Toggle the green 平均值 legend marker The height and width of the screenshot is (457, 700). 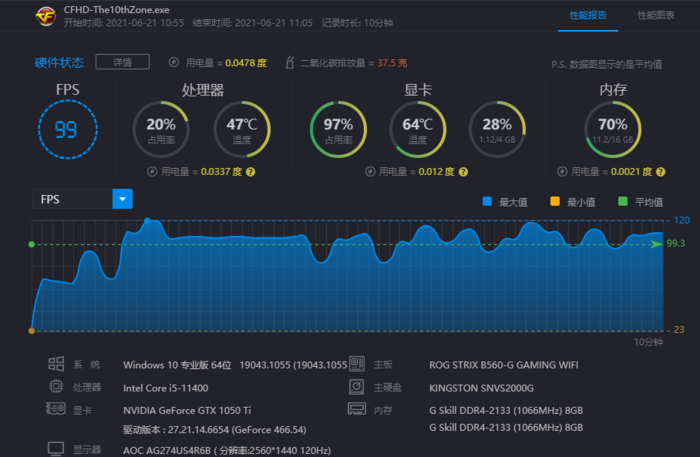[623, 201]
